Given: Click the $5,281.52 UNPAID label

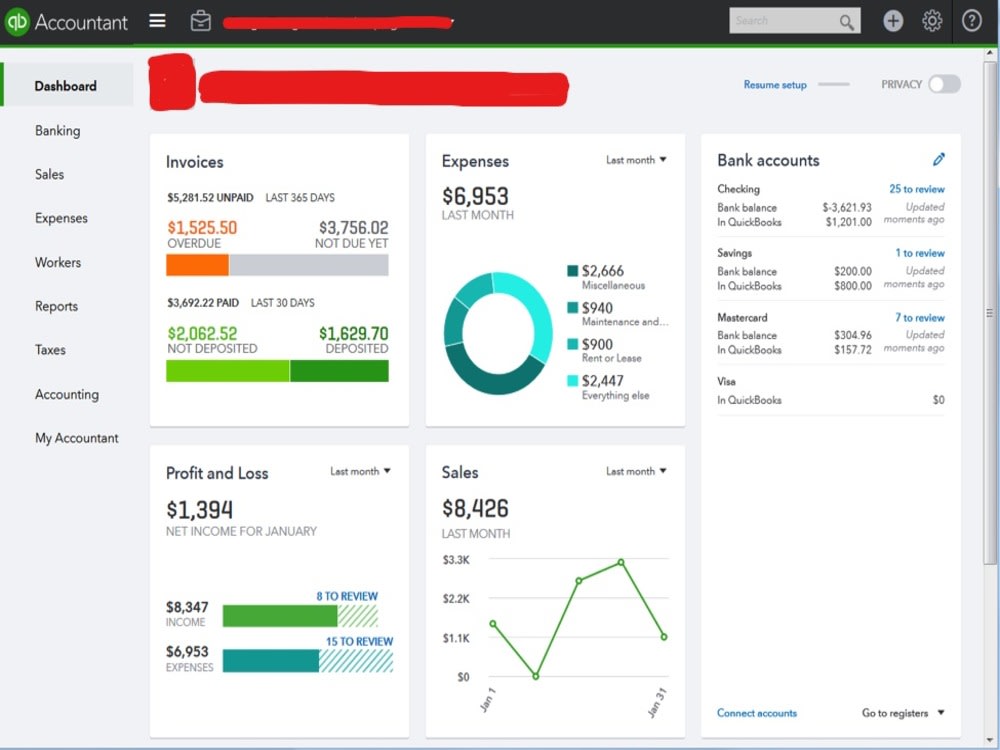Looking at the screenshot, I should pos(210,198).
